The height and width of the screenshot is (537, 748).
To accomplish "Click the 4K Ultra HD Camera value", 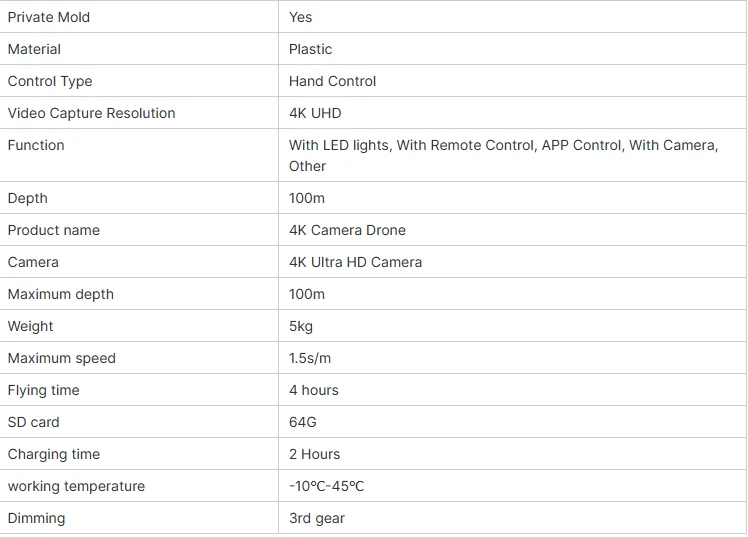I will pyautogui.click(x=355, y=262).
